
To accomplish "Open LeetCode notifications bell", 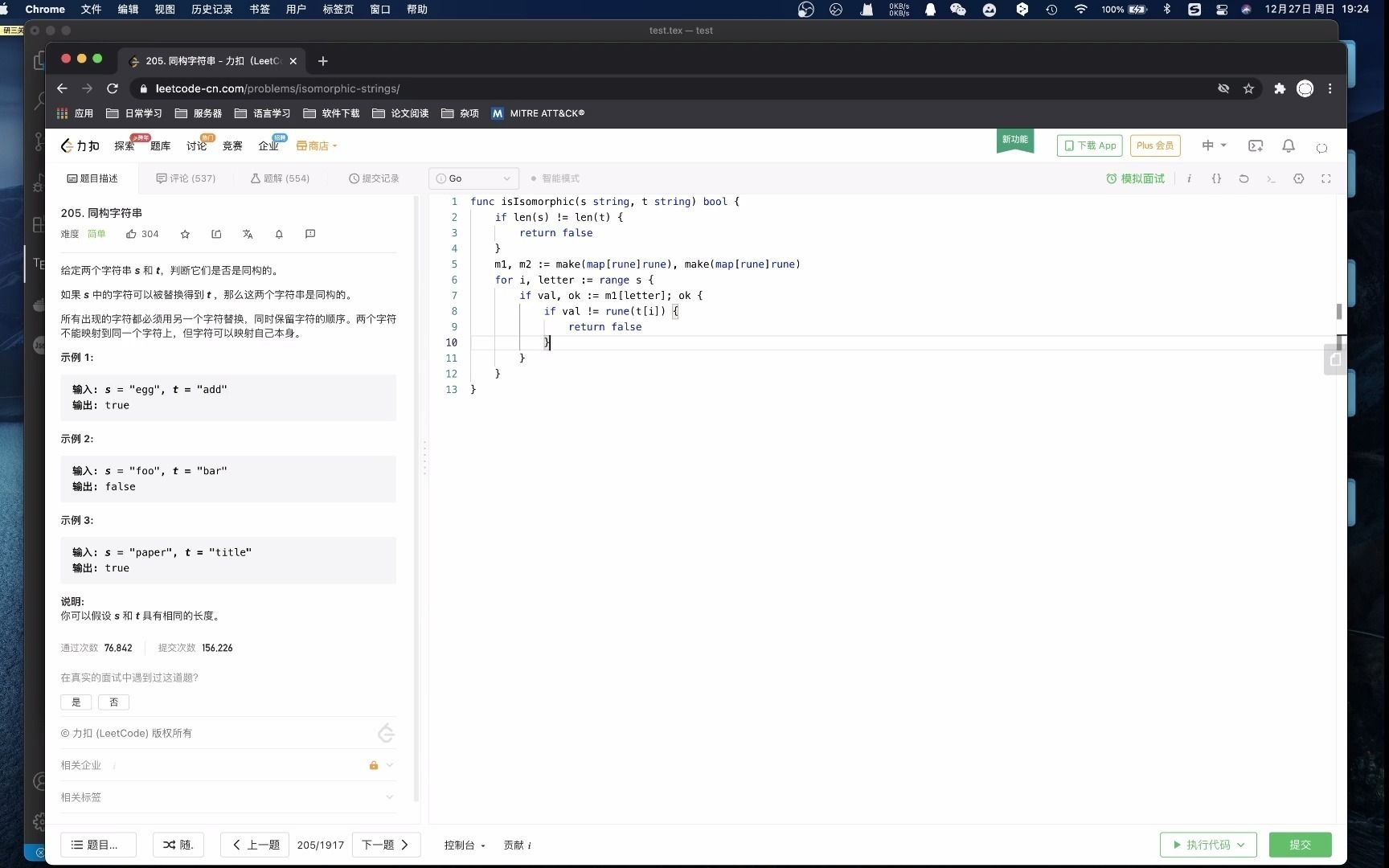I will [x=1288, y=145].
